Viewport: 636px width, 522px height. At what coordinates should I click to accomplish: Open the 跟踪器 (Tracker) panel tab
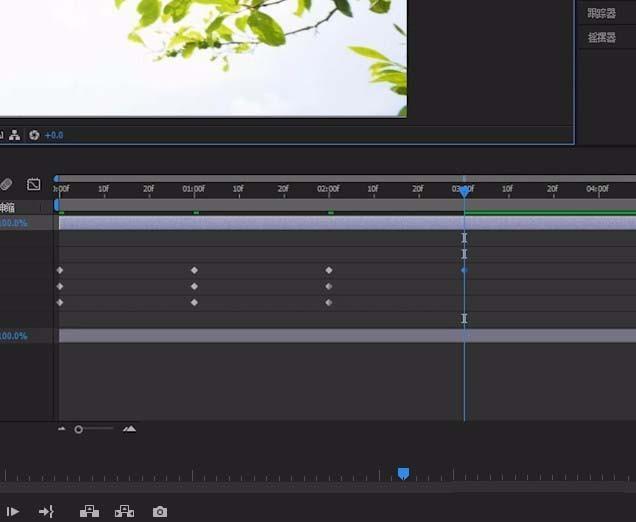pyautogui.click(x=602, y=13)
